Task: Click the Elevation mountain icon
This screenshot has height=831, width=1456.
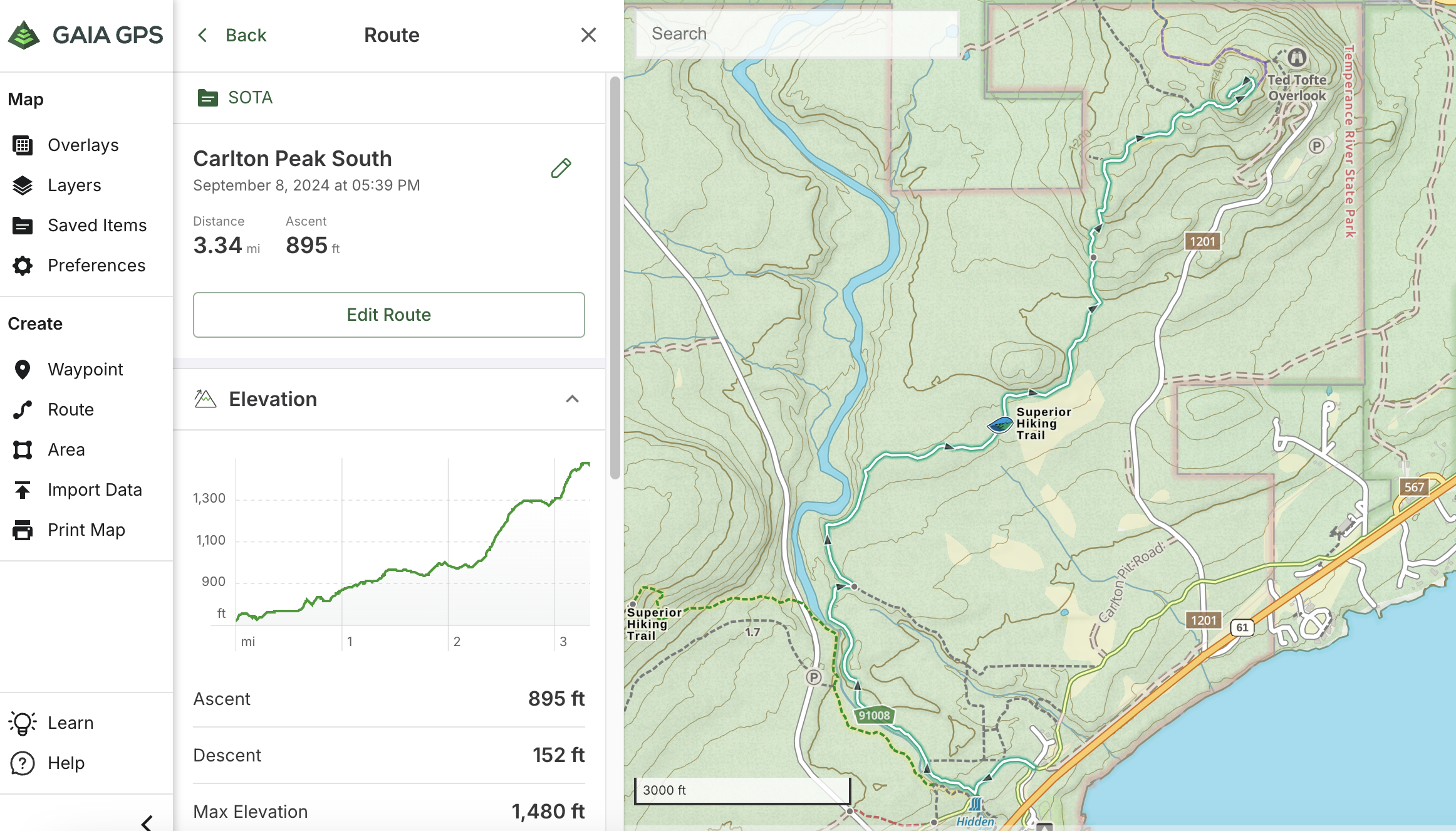Action: [205, 399]
